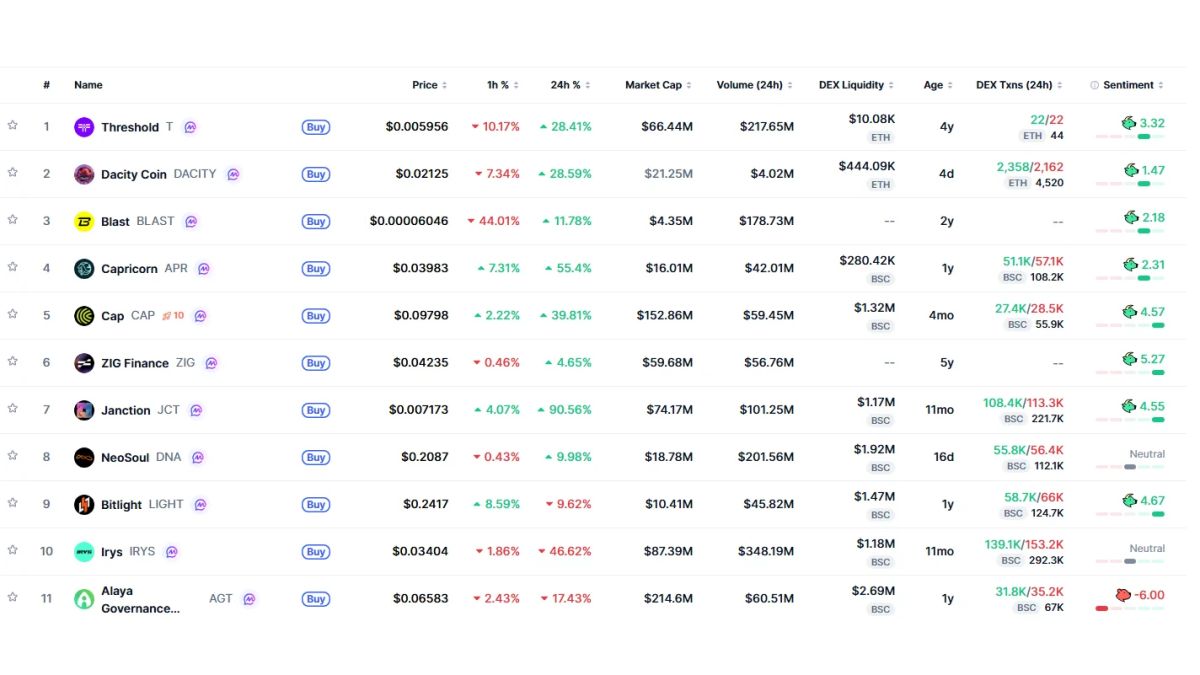
Task: Click the bullish sentiment icon for Cap
Action: pos(1129,311)
